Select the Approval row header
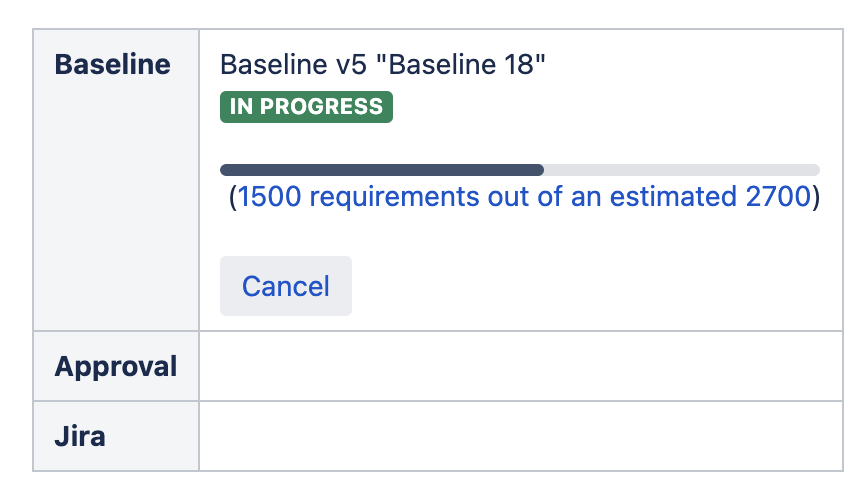Screen dimensions: 862x494 116,366
